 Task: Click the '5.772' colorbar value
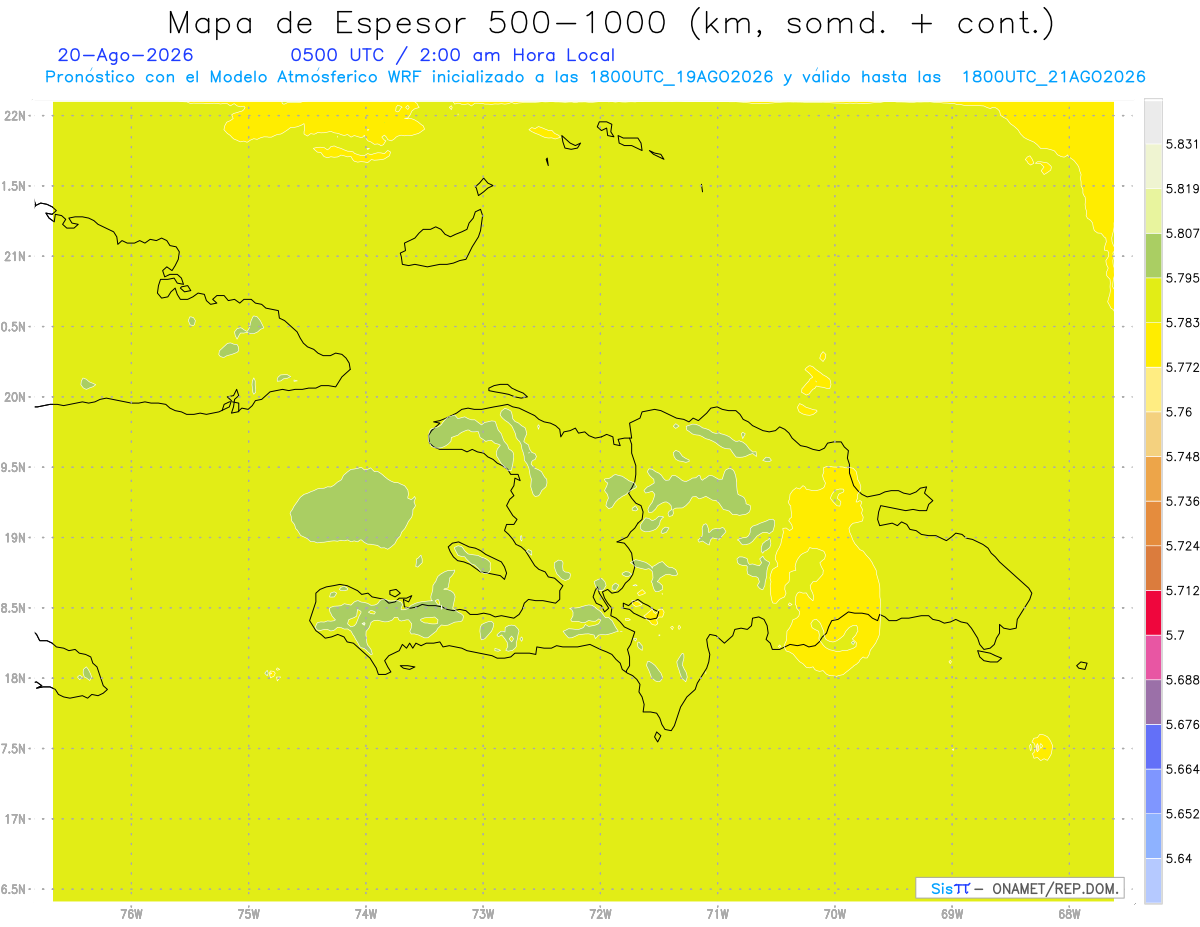tap(1182, 368)
